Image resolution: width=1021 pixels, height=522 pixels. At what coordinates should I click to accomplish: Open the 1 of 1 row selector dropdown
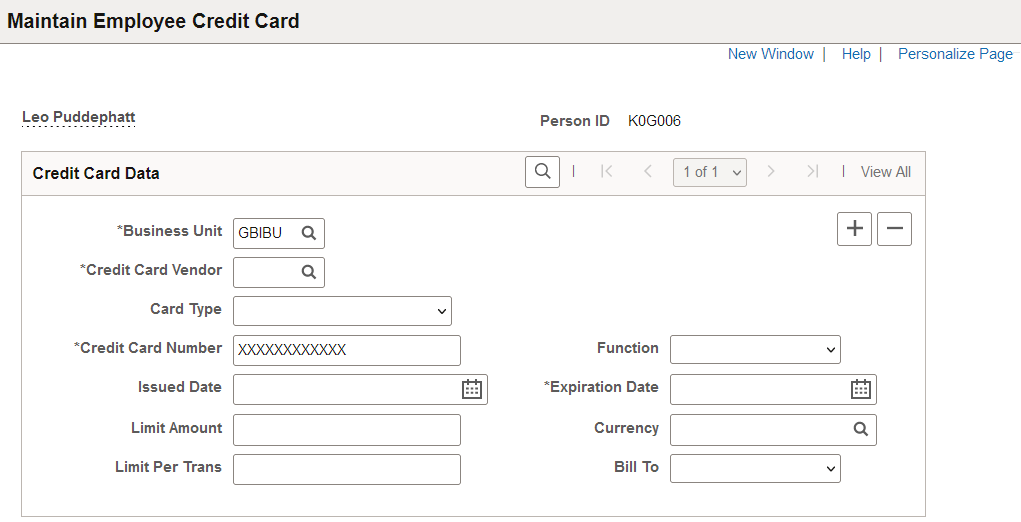710,172
